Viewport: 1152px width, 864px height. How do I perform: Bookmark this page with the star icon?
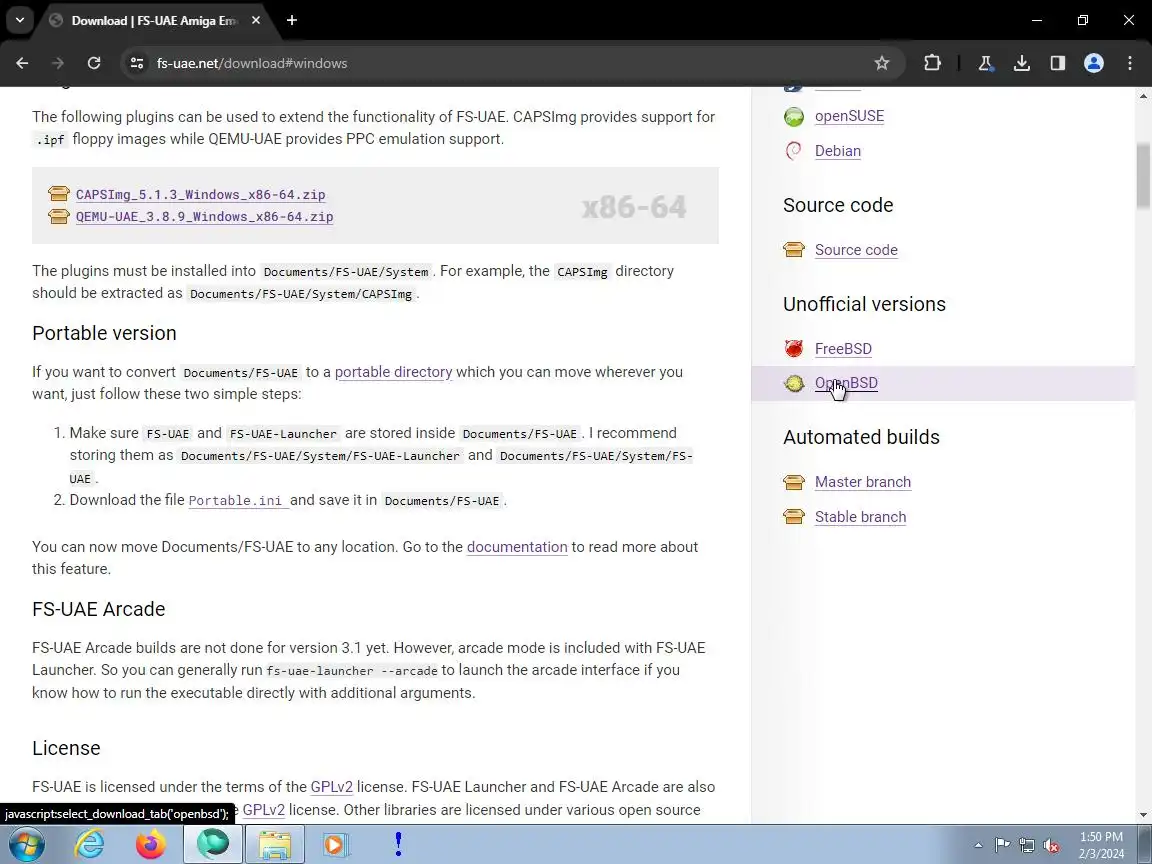(882, 63)
